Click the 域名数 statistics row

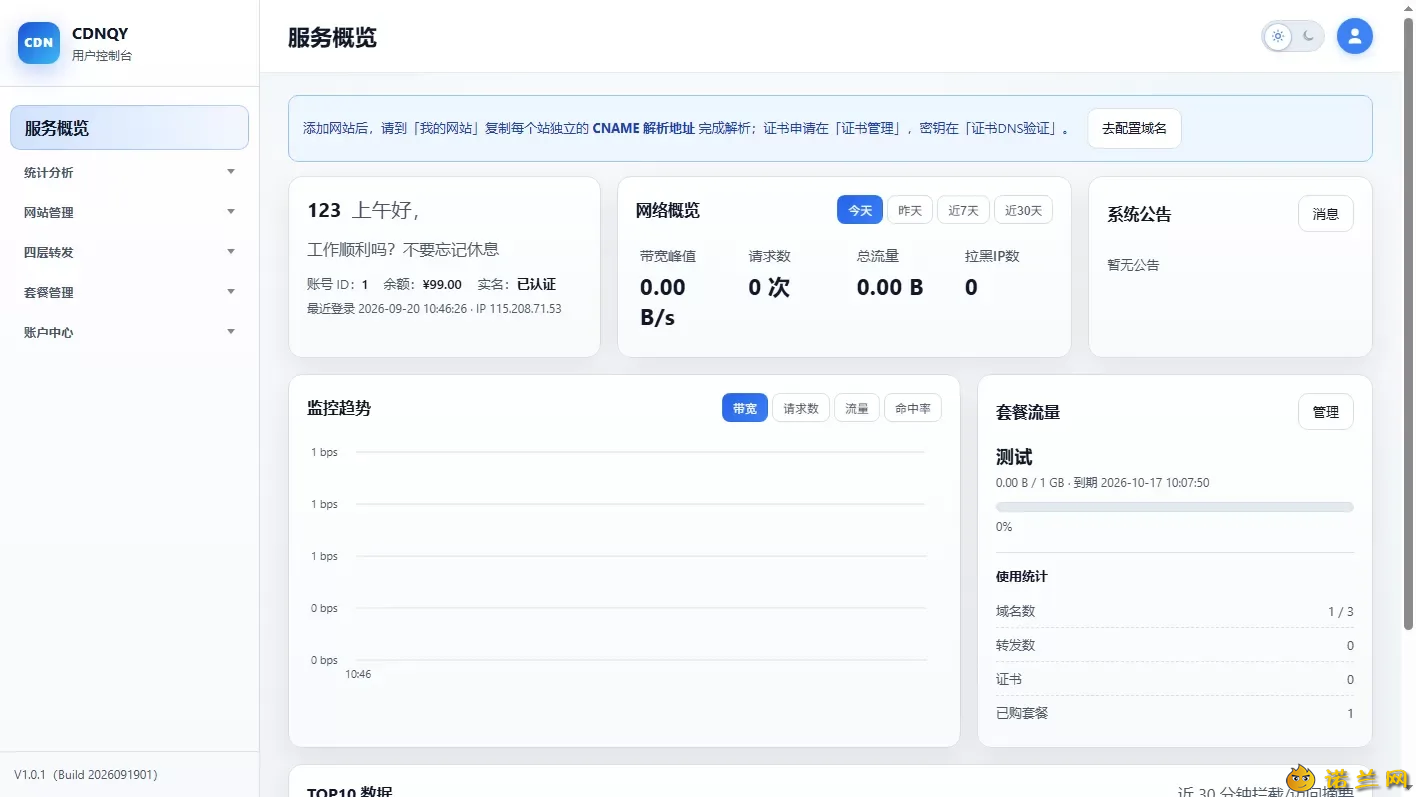(1175, 611)
